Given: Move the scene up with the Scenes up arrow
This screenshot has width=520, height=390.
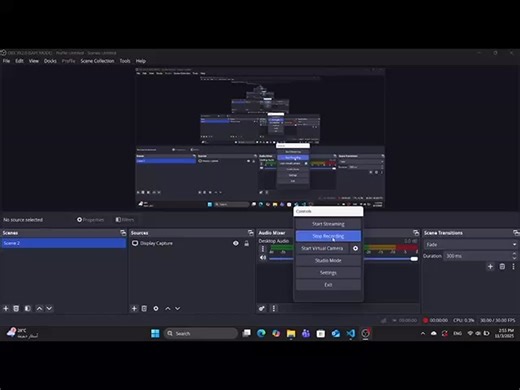Looking at the screenshot, I should 39,308.
